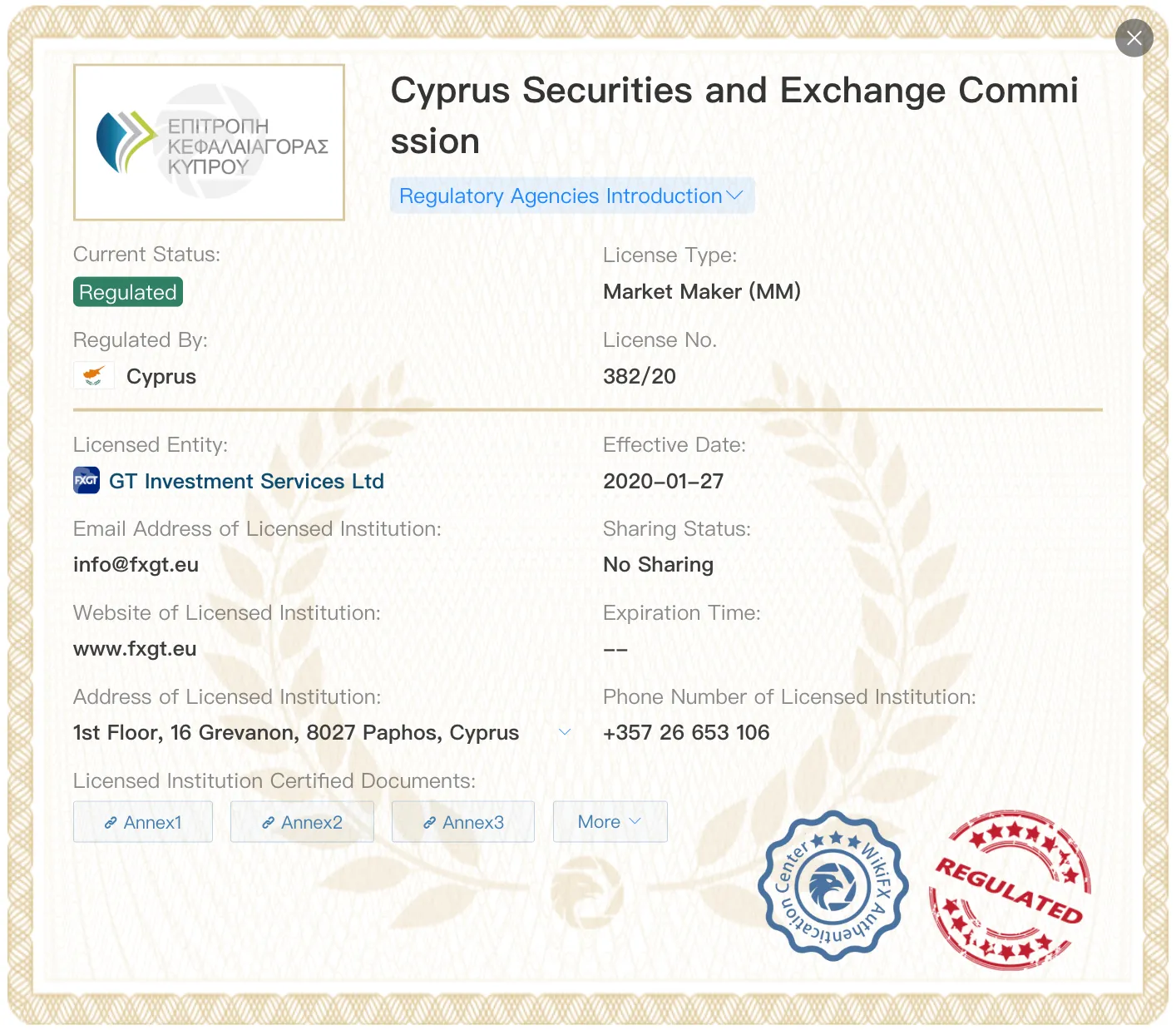Image resolution: width=1176 pixels, height=1030 pixels.
Task: Click the address 1st Floor, 16 Grevanon
Action: pos(296,732)
